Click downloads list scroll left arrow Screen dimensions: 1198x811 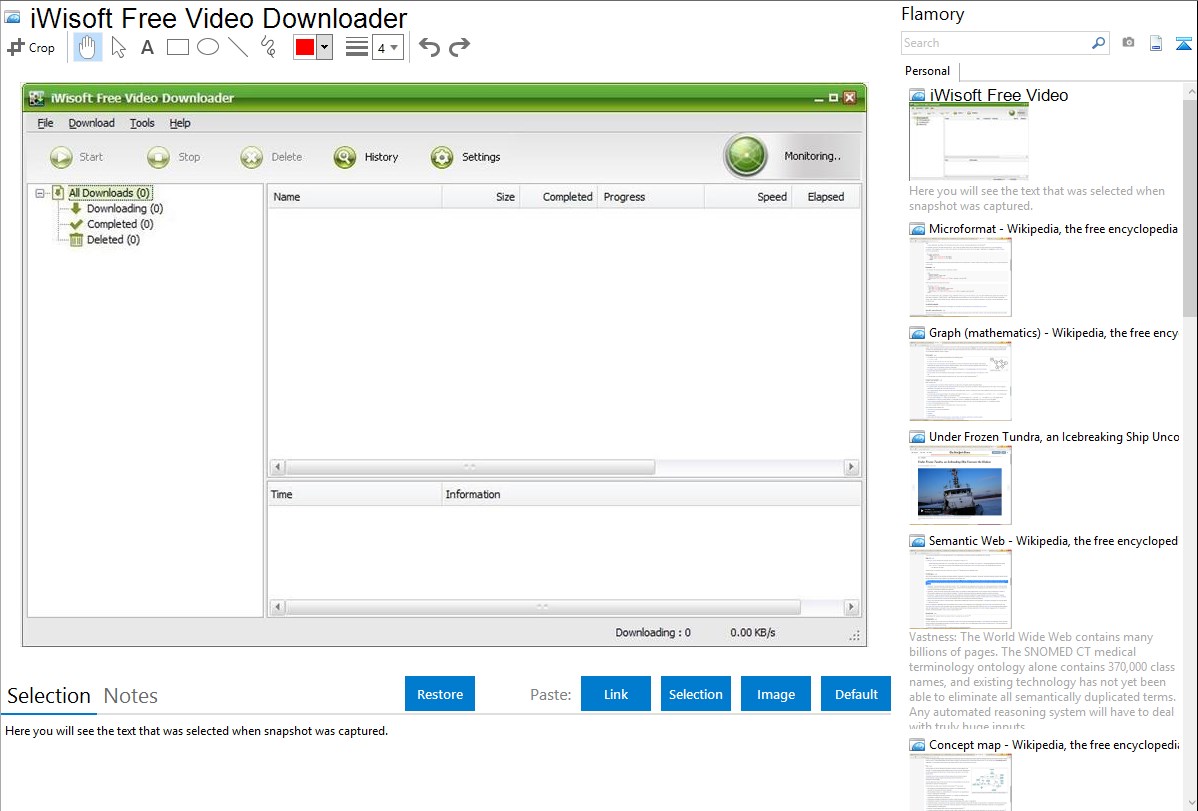click(278, 467)
